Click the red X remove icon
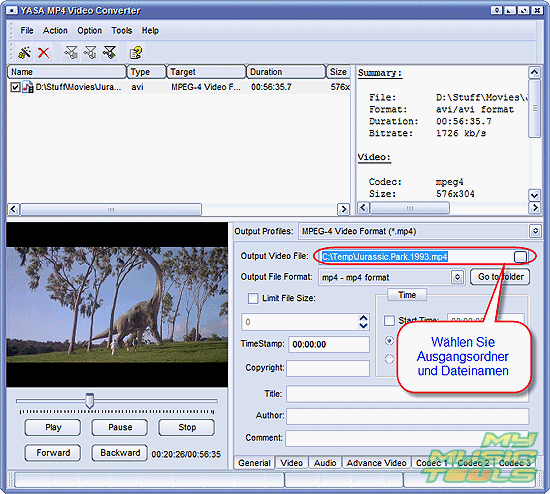This screenshot has width=550, height=494. click(x=43, y=53)
